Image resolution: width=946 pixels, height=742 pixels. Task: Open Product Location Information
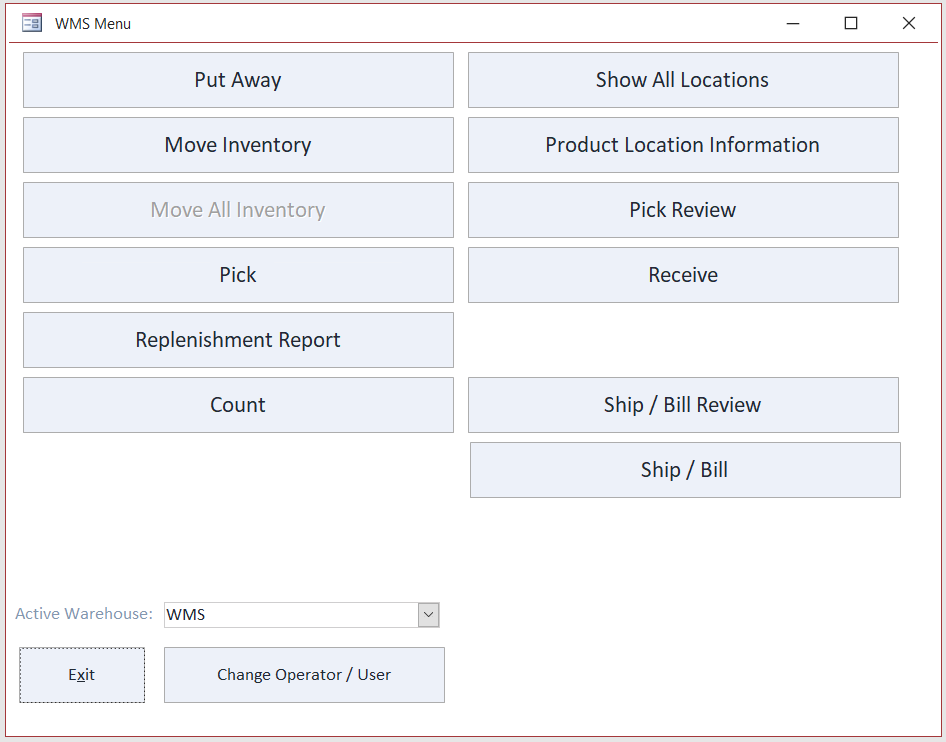point(683,145)
